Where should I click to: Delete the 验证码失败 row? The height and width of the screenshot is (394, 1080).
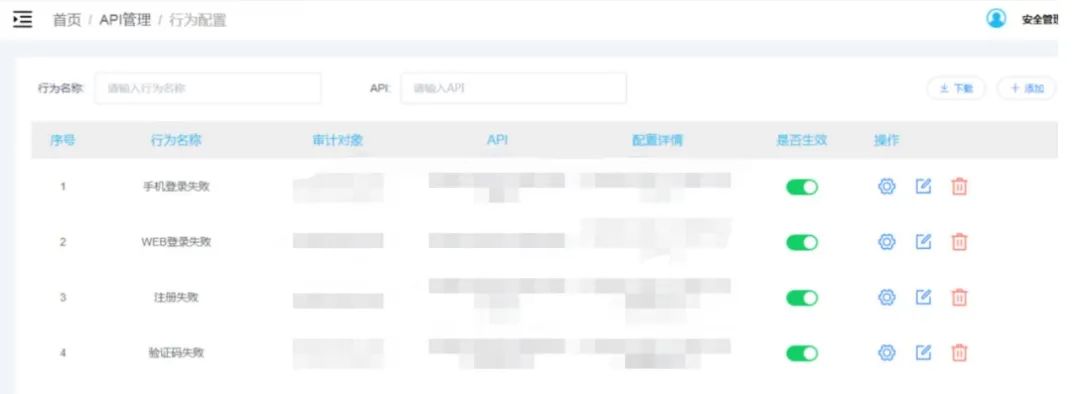point(959,353)
